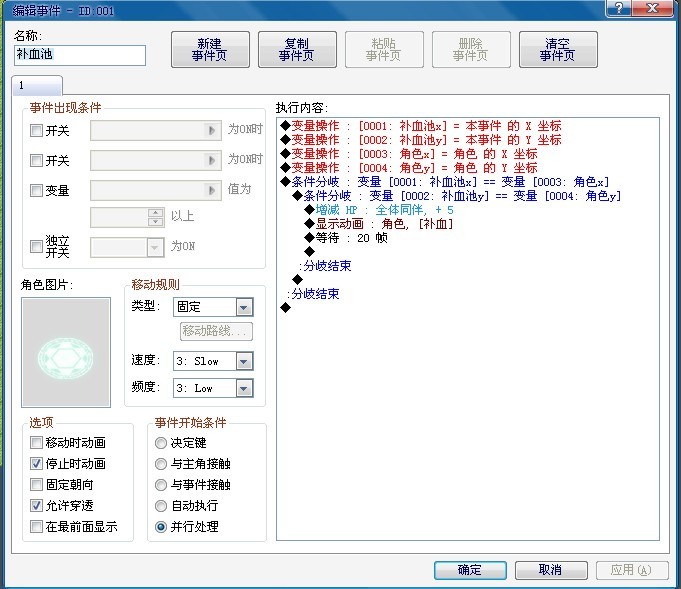
Task: Enable the 变量 condition checkbox
Action: coord(36,190)
